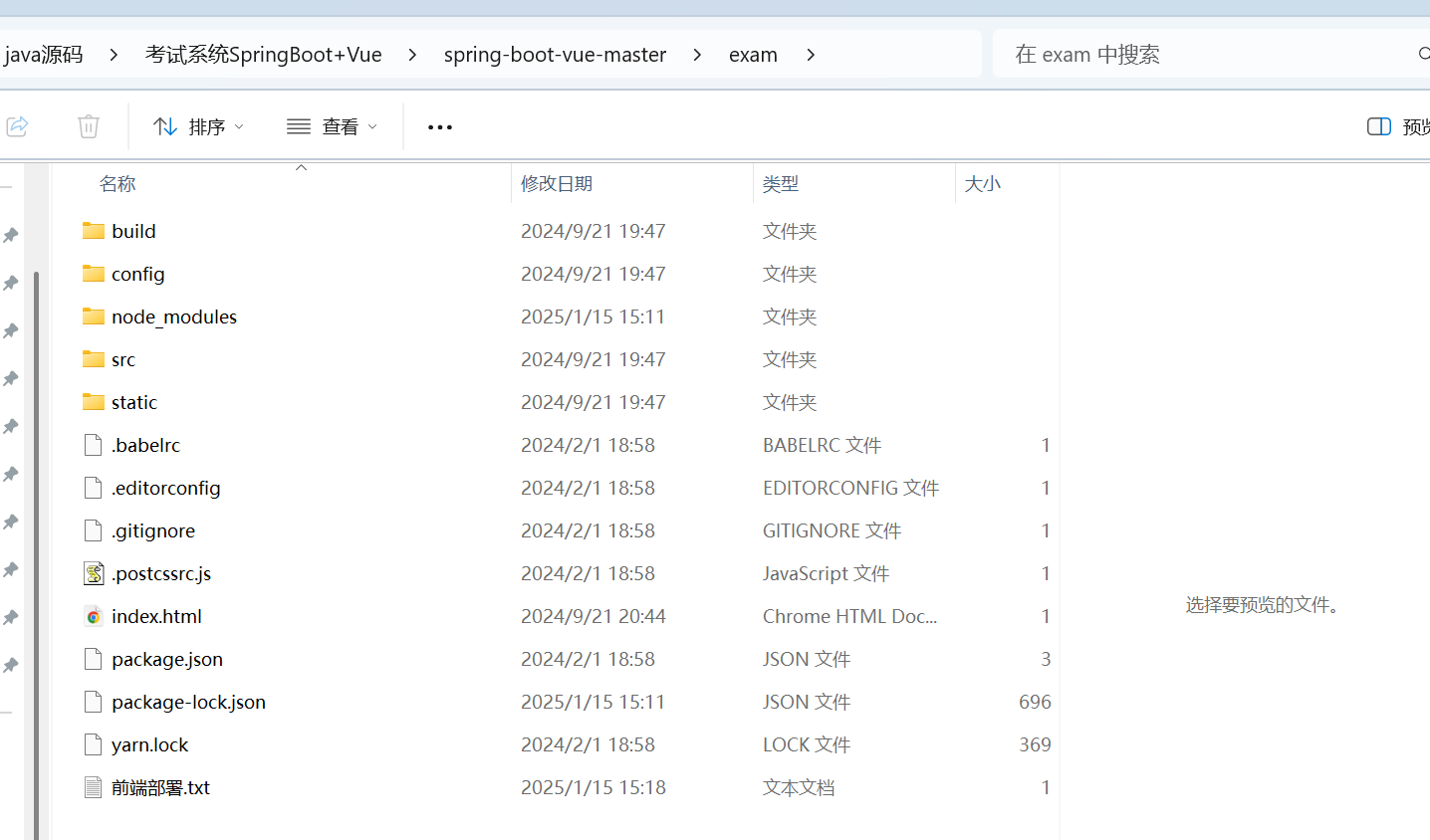Viewport: 1430px width, 840px height.
Task: Sort by the 名称 column header
Action: pos(118,184)
